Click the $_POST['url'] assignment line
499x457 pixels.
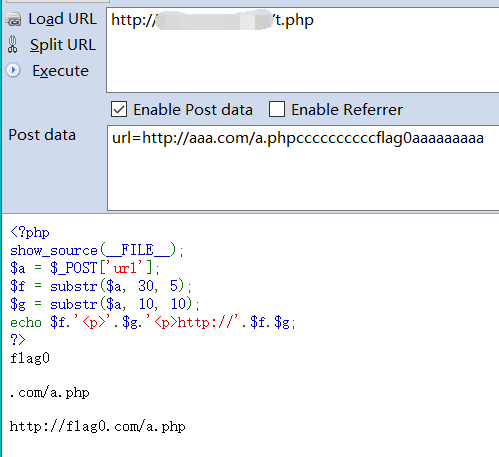[x=85, y=268]
